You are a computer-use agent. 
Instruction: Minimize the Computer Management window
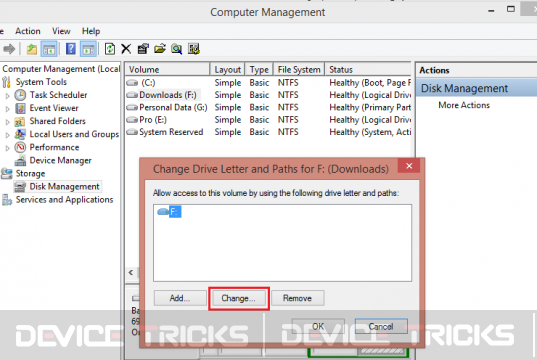click(491, 10)
